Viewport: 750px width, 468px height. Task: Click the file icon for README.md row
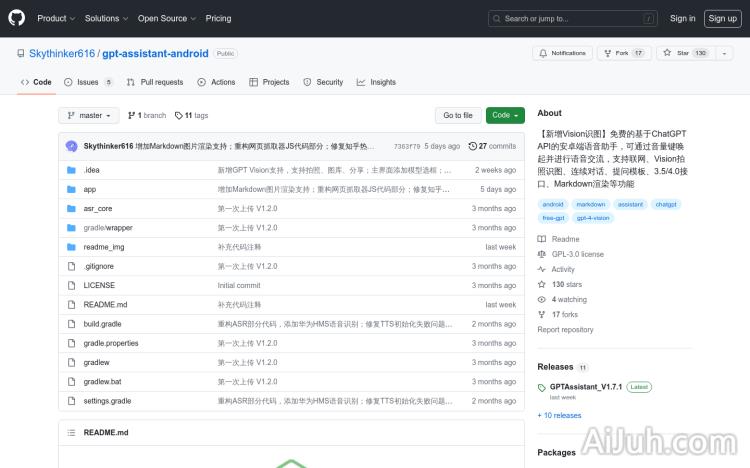[71, 304]
